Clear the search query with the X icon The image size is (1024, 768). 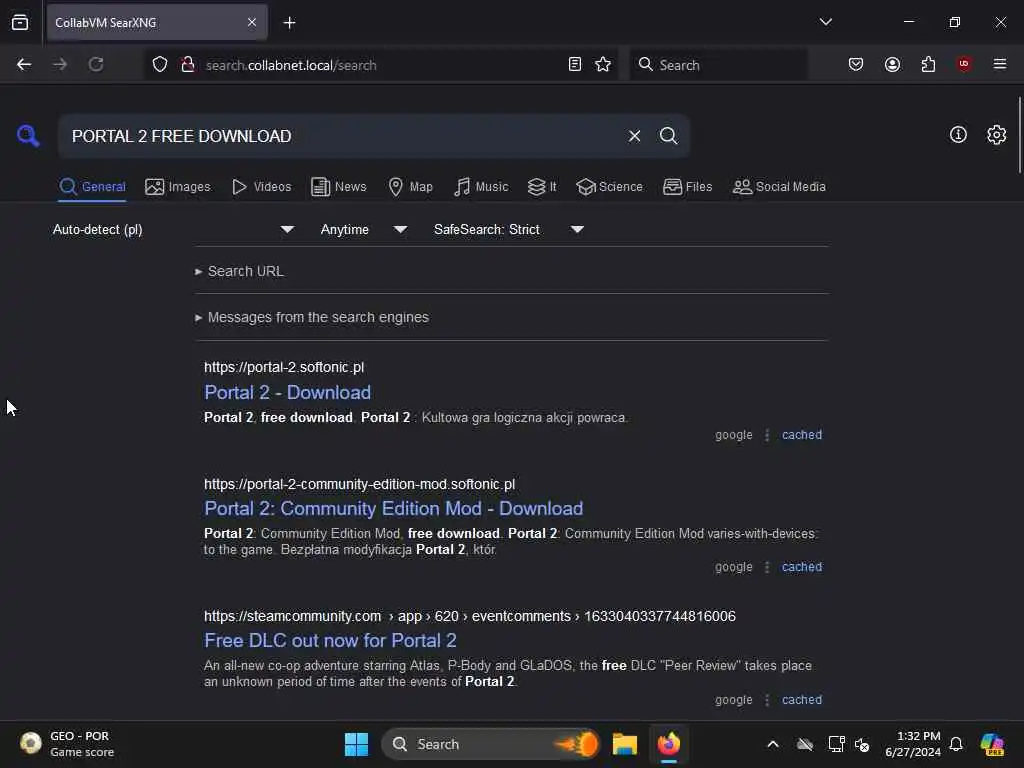pyautogui.click(x=634, y=136)
